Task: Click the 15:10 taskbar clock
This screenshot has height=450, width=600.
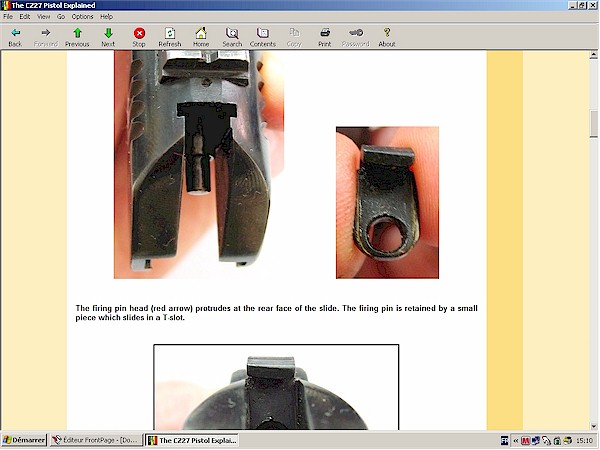Action: coord(584,441)
